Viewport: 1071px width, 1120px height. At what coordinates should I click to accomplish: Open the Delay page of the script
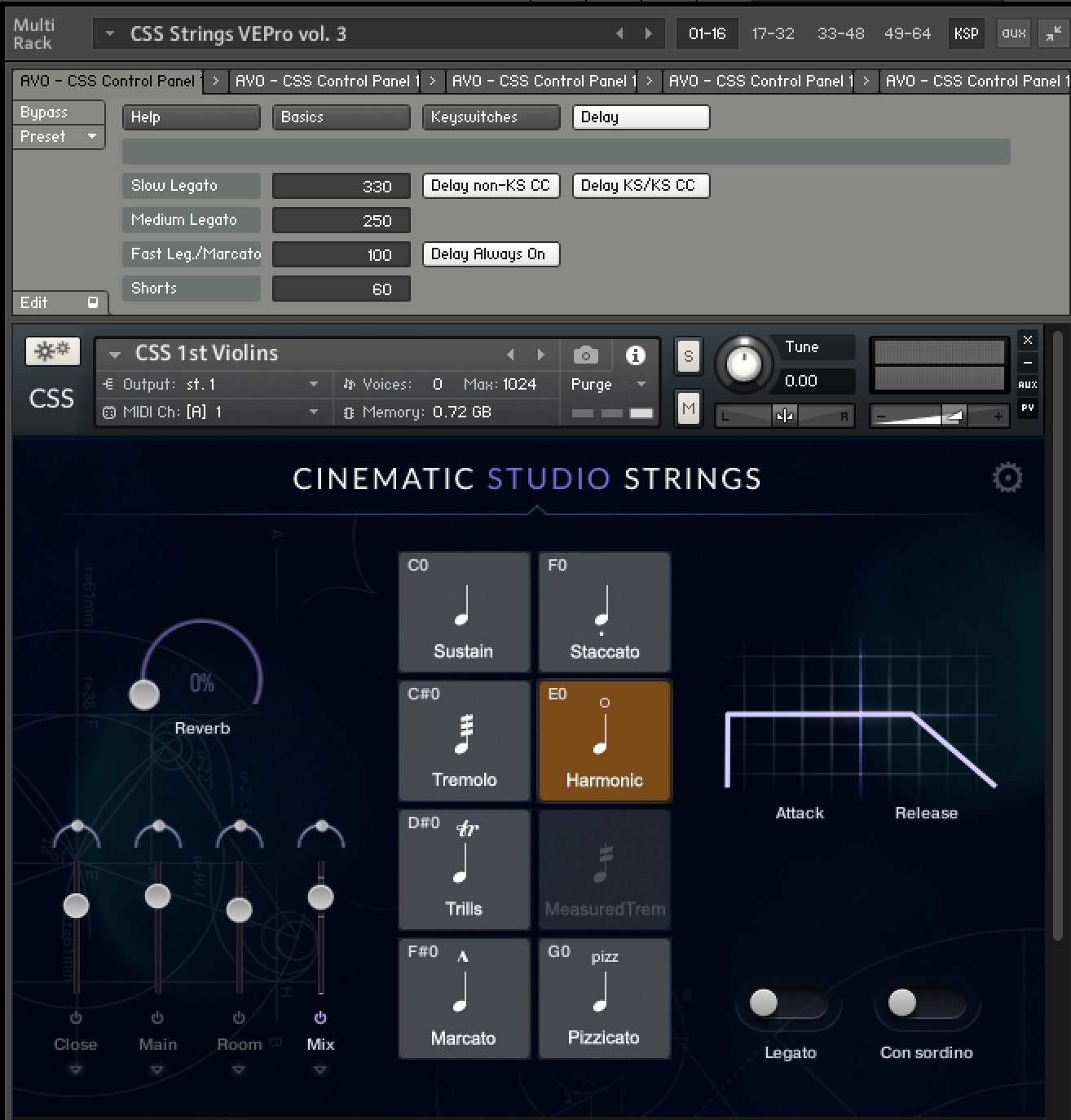coord(641,117)
